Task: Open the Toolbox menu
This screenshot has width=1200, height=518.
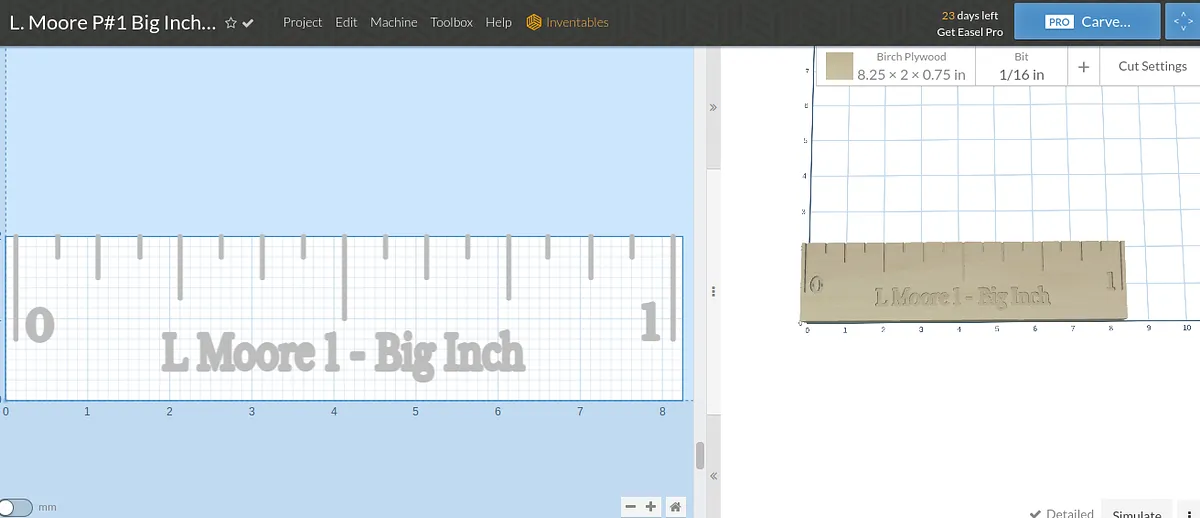Action: [x=451, y=22]
